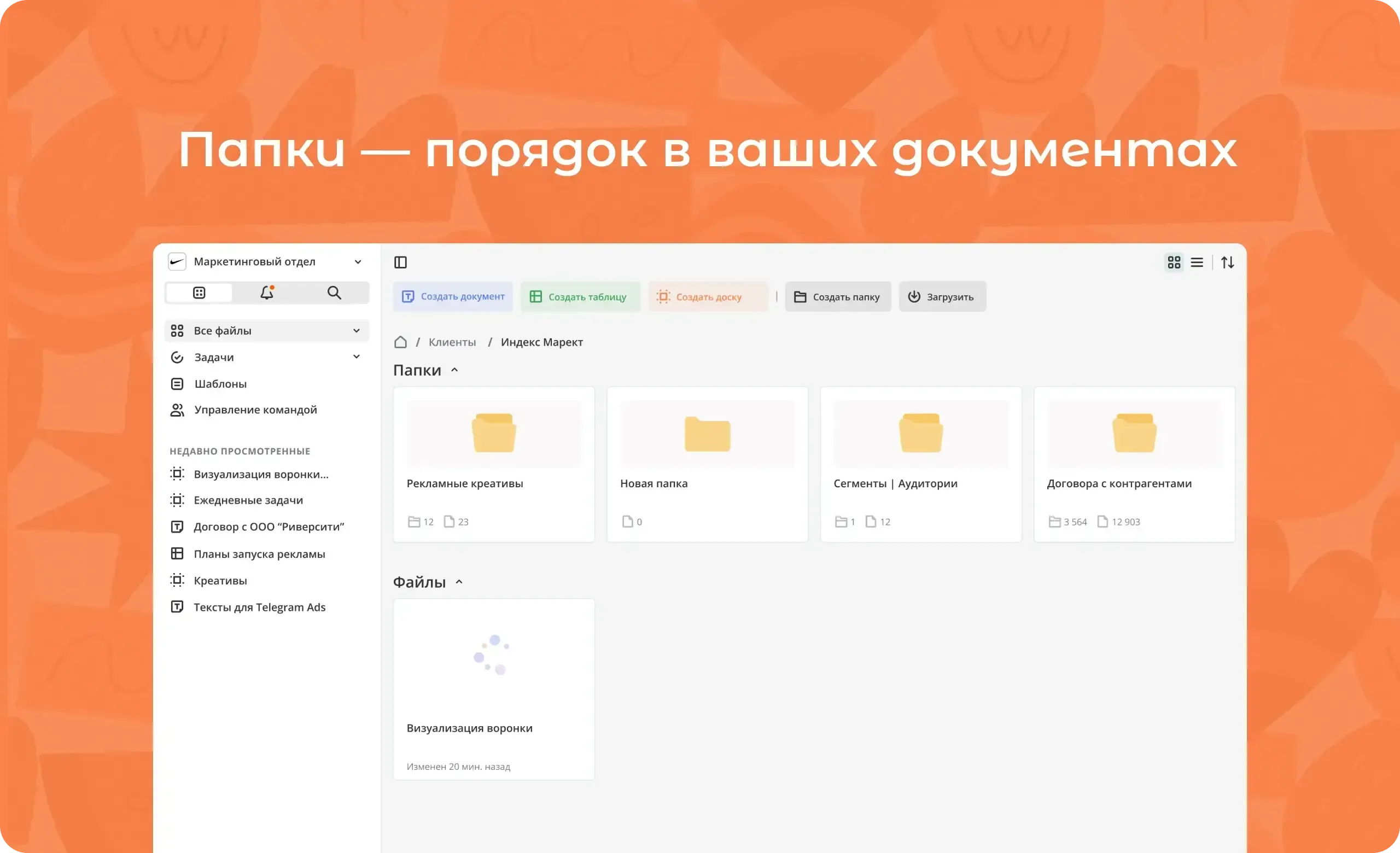Expand the Маркетинговый отдел workspace dropdown

click(358, 261)
